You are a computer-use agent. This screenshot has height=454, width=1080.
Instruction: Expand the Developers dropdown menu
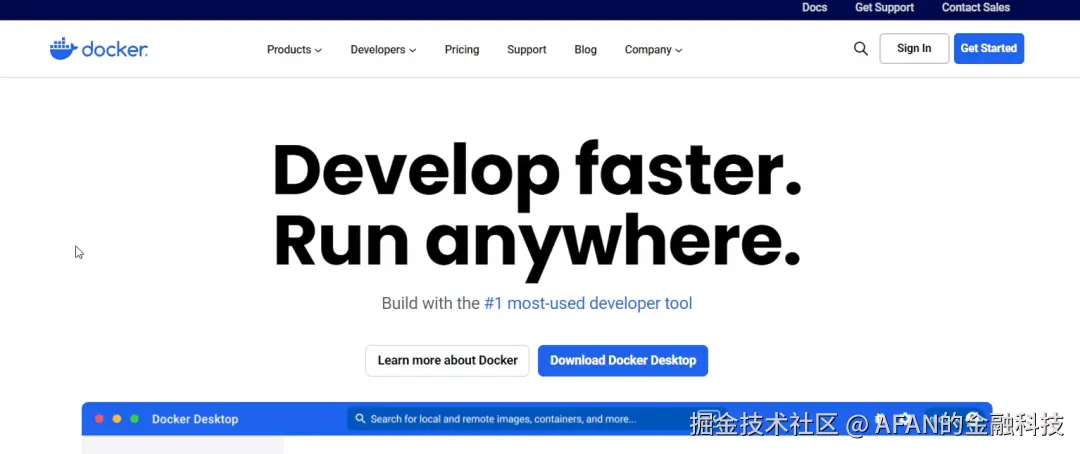coord(383,50)
